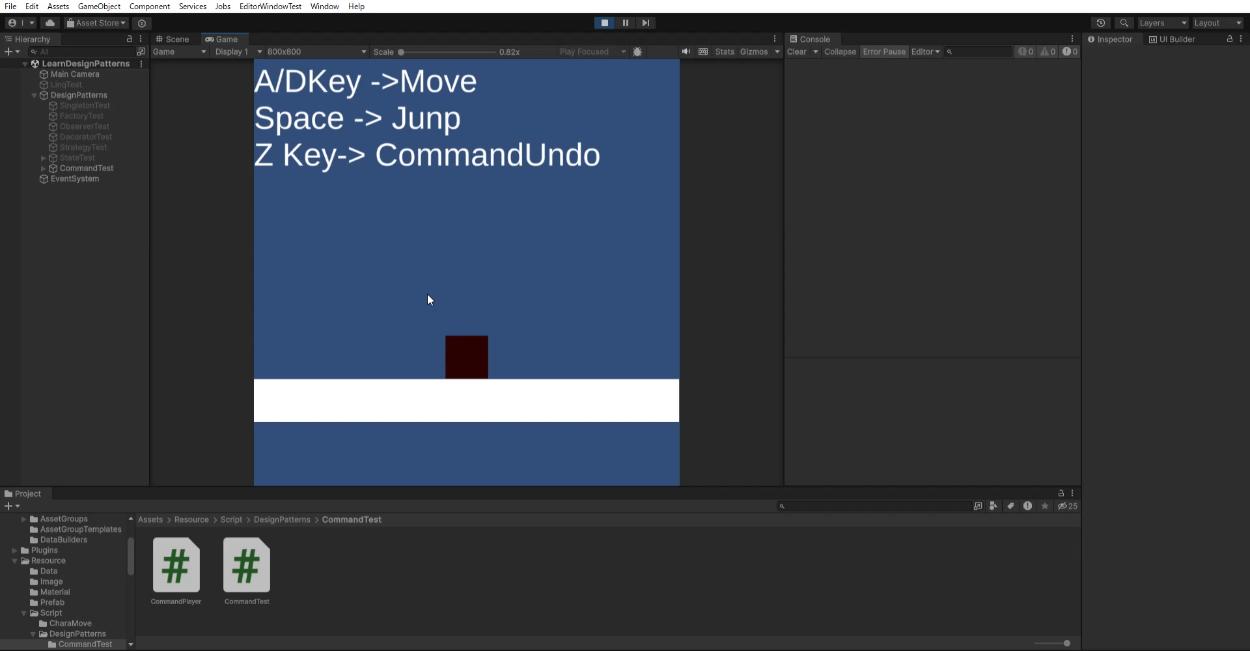Toggle Collapse in the Console

pyautogui.click(x=840, y=52)
